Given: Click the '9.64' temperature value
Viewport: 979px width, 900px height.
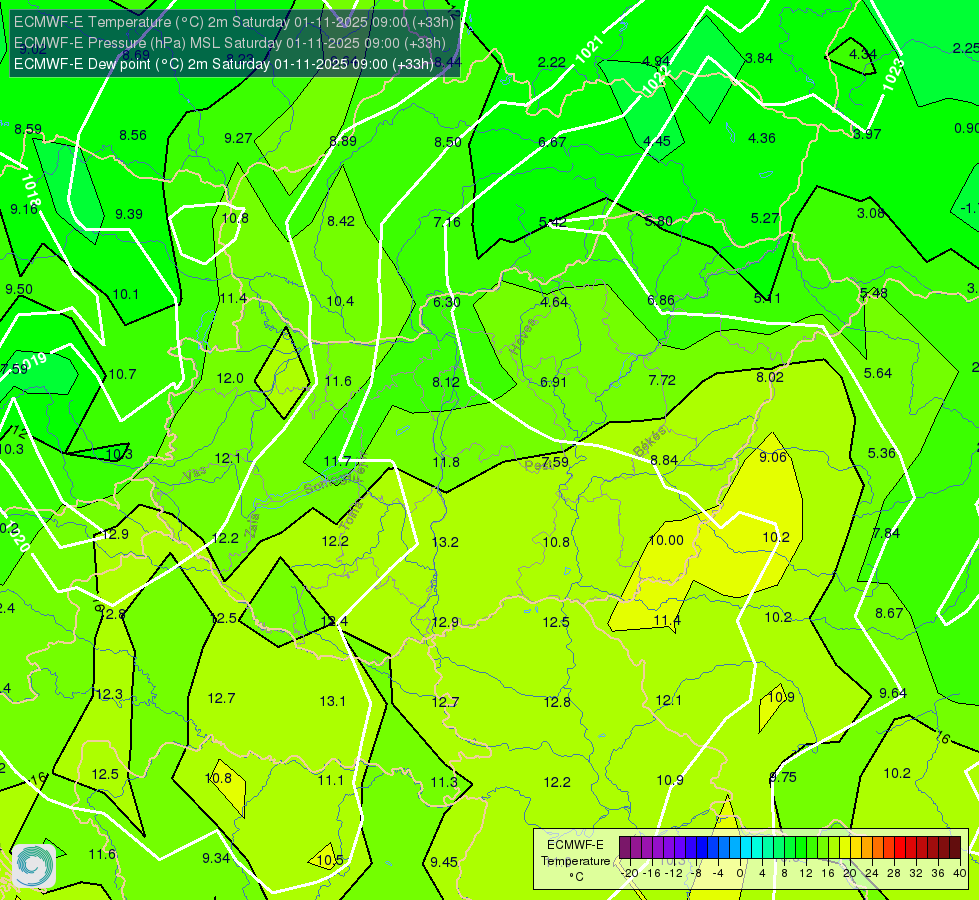Looking at the screenshot, I should tap(893, 693).
